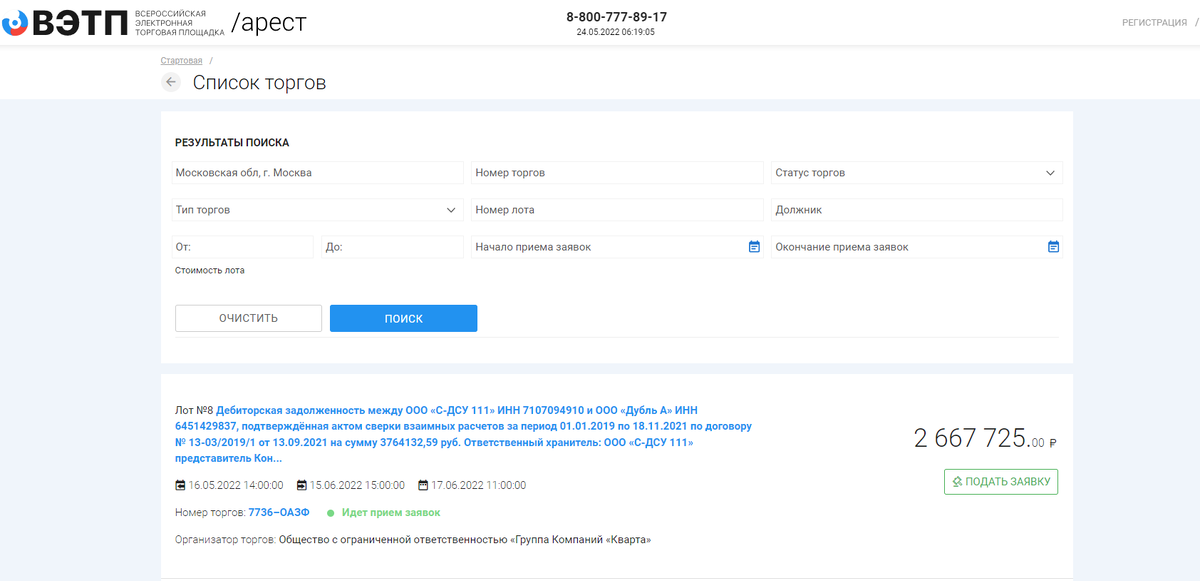Click the calendar icon beside 15.06.2022 15:00:00
This screenshot has width=1200, height=581.
click(301, 485)
